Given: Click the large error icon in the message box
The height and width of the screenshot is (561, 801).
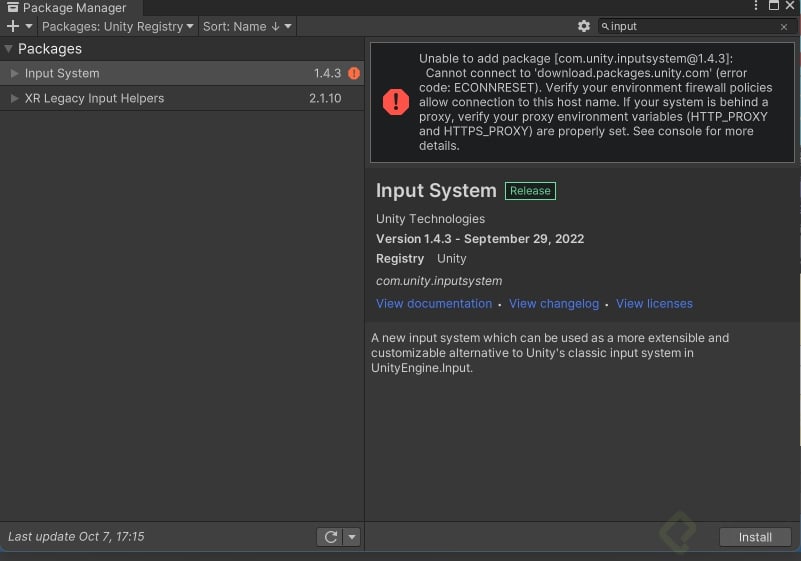Looking at the screenshot, I should pyautogui.click(x=396, y=101).
